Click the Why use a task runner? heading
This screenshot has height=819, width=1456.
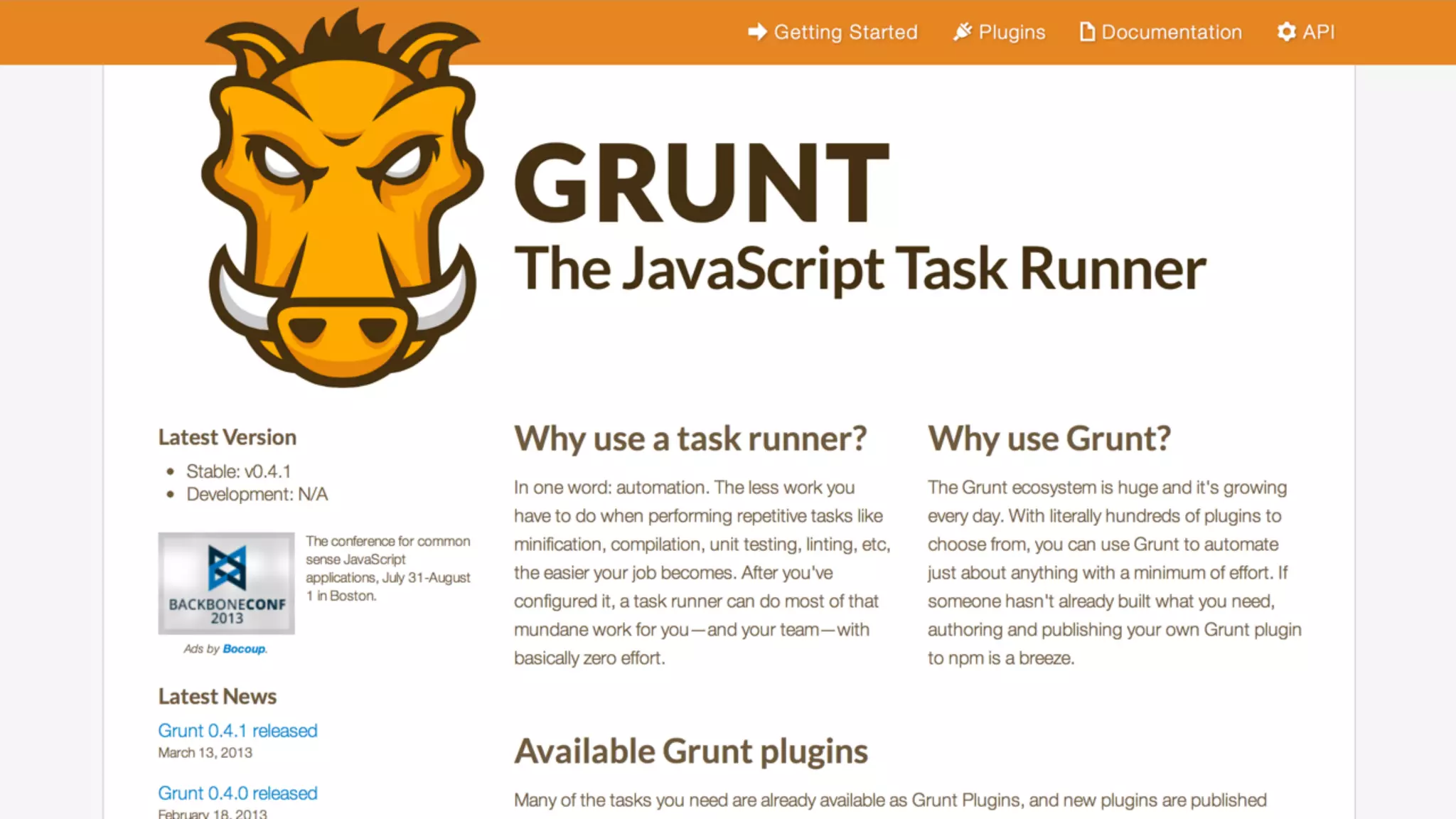tap(690, 439)
